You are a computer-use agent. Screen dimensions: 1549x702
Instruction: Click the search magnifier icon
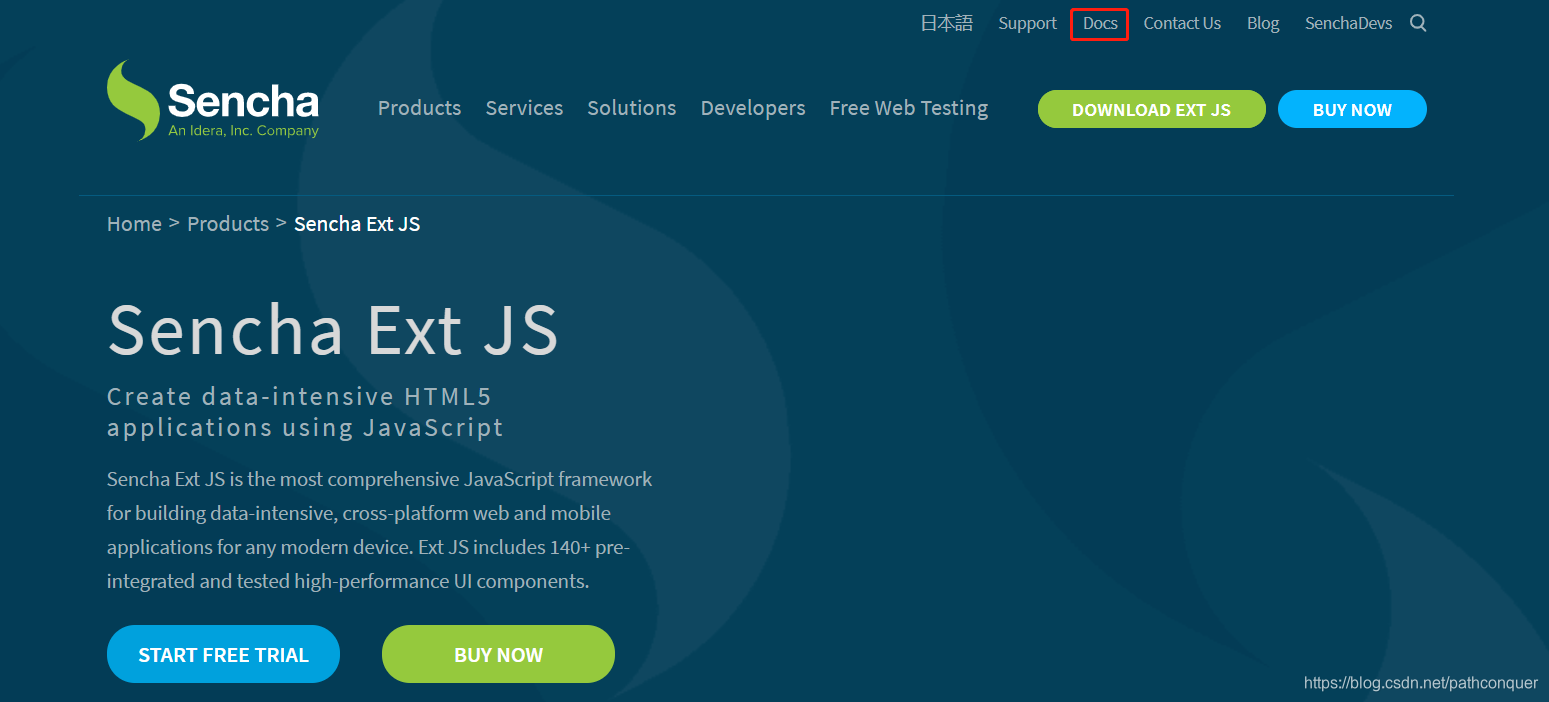pyautogui.click(x=1418, y=23)
